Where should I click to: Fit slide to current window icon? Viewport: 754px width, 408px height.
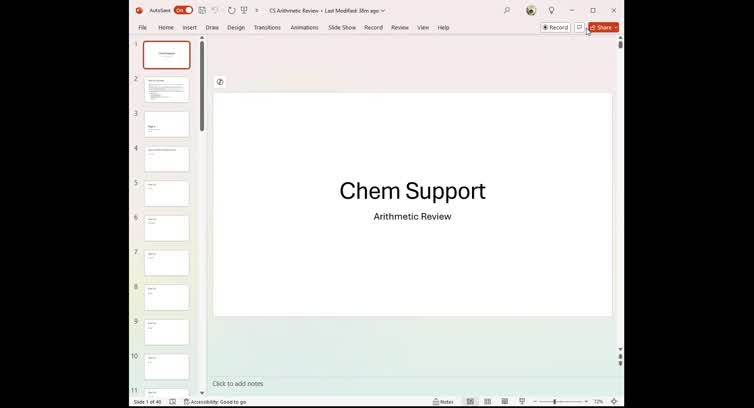(614, 401)
